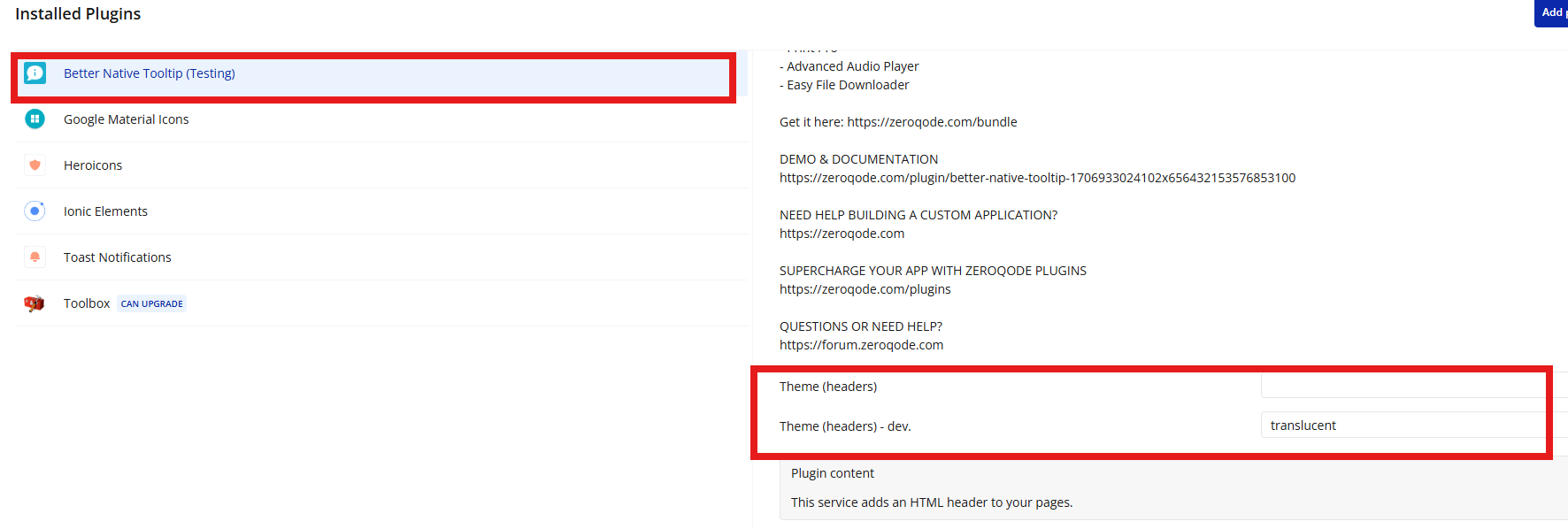Select Better Native Tooltip (Testing) plugin

[380, 73]
